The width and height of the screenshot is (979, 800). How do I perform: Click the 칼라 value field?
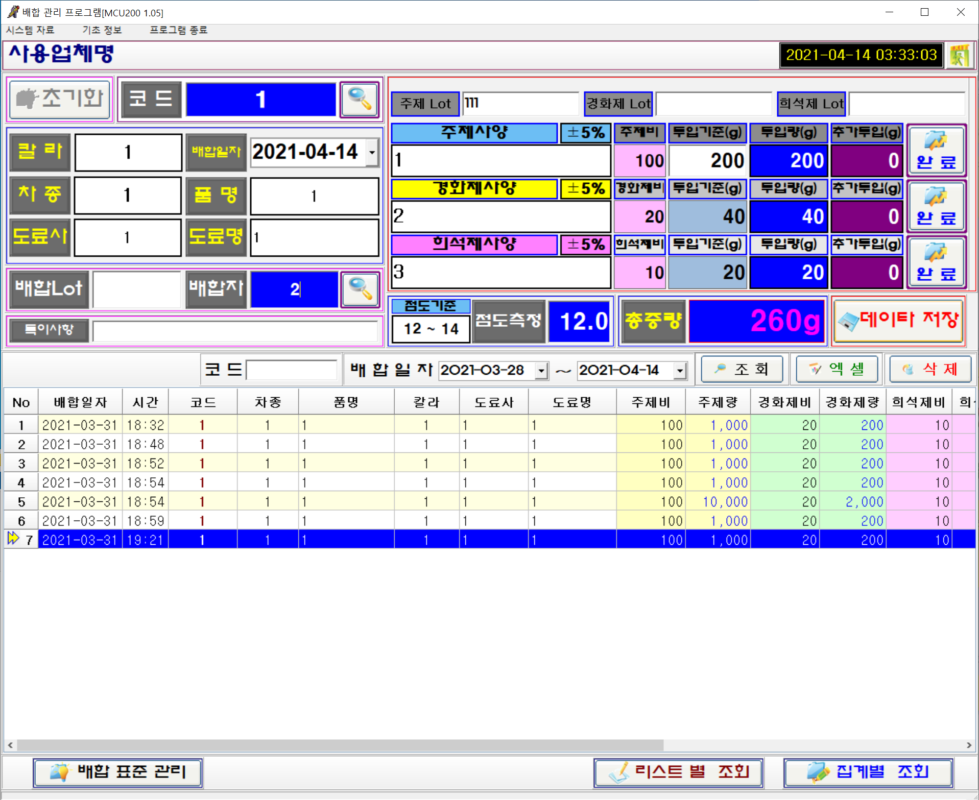(x=128, y=152)
